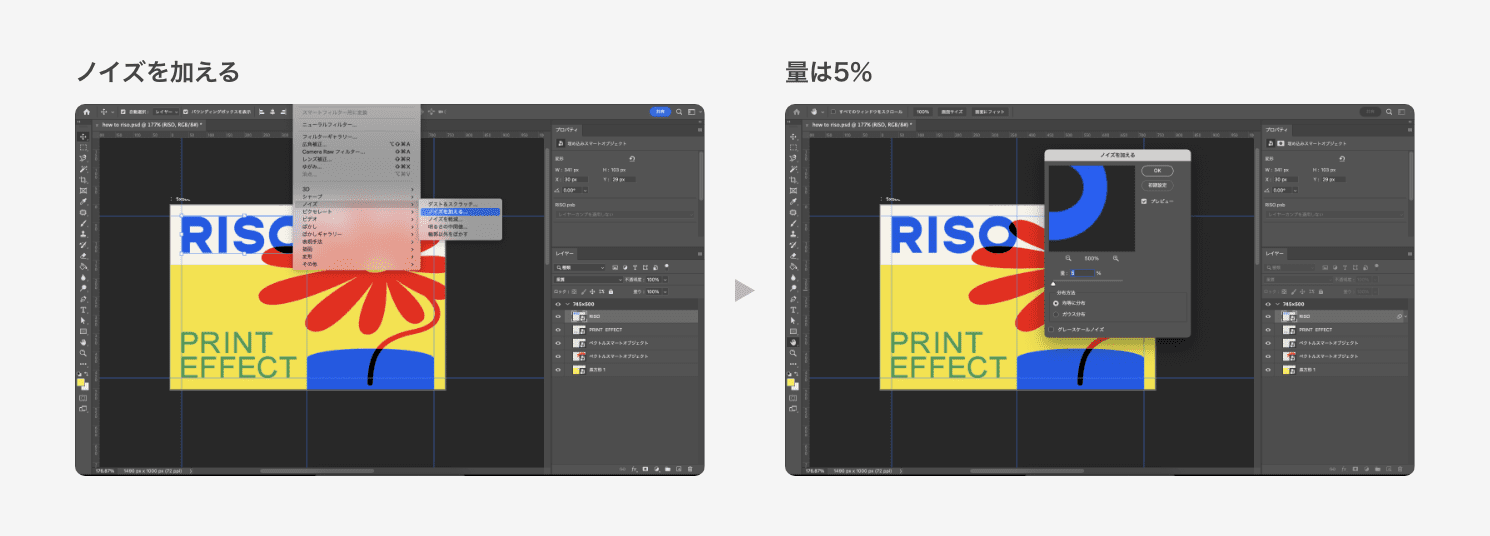Open Home screen icon in noise-dialog window
The image size is (1490, 536).
[x=797, y=111]
